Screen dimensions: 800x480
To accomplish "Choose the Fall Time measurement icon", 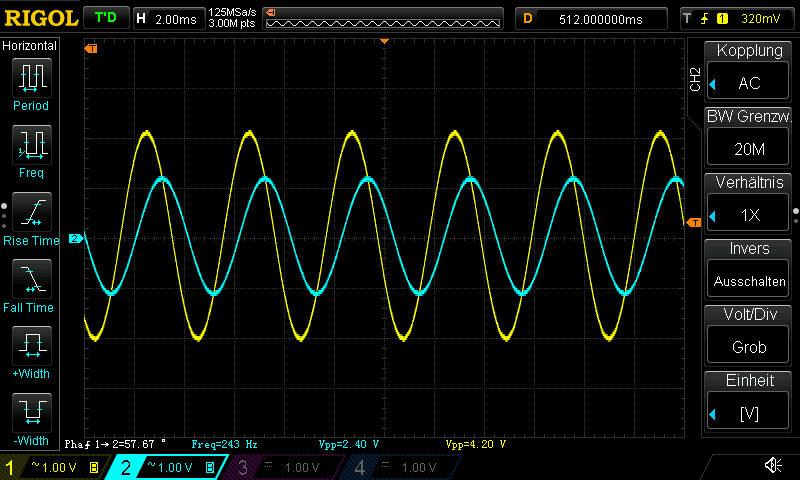I will click(x=31, y=280).
